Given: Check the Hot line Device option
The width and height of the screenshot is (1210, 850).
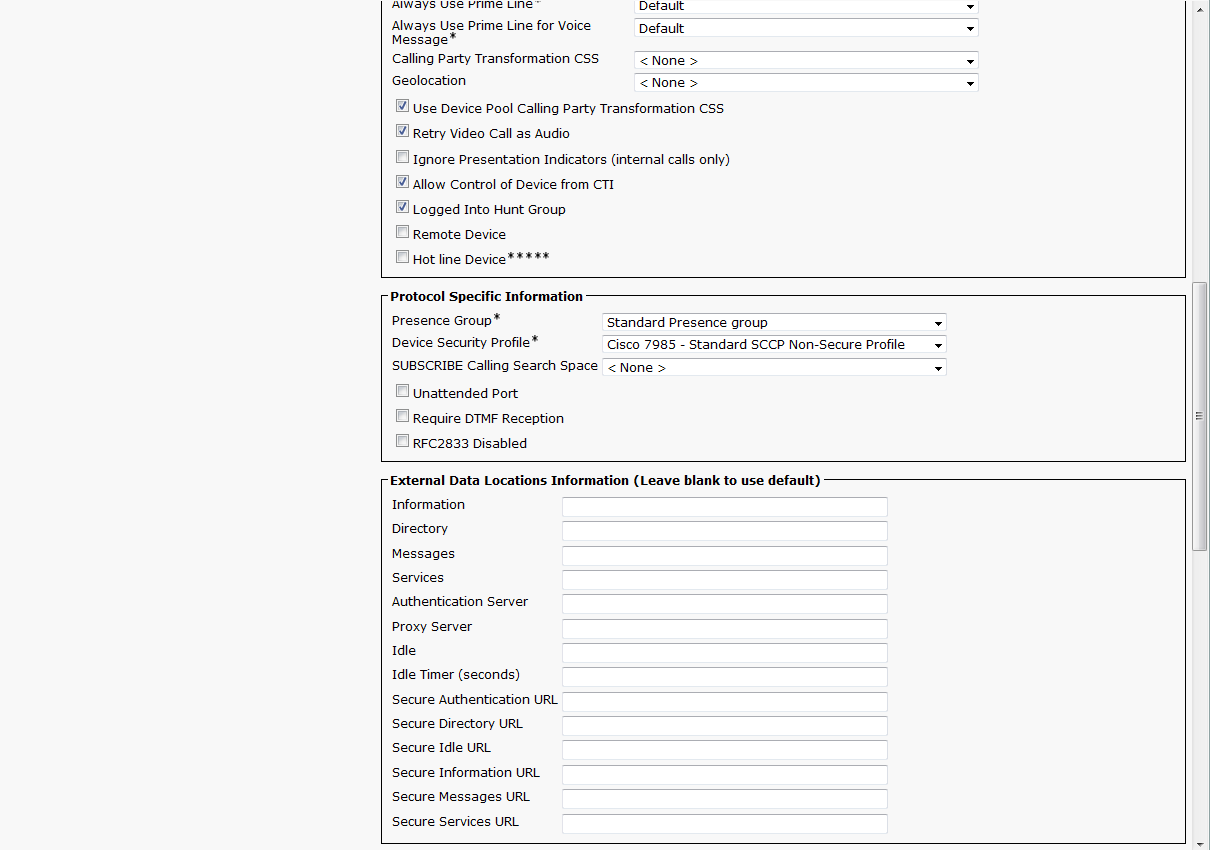Looking at the screenshot, I should (x=403, y=257).
